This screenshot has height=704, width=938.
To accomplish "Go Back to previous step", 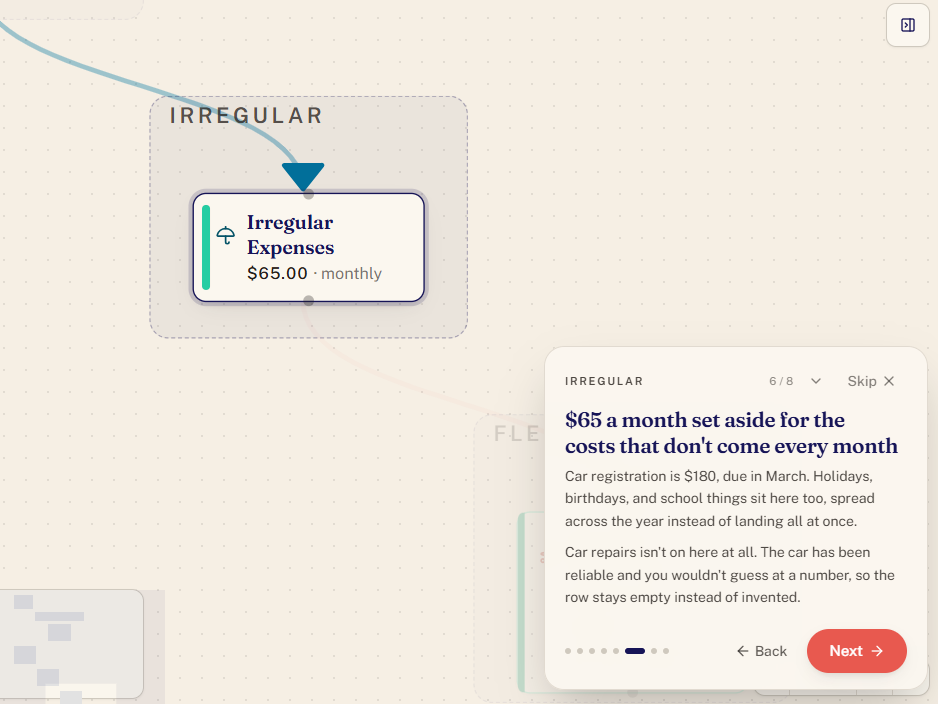I will 762,651.
